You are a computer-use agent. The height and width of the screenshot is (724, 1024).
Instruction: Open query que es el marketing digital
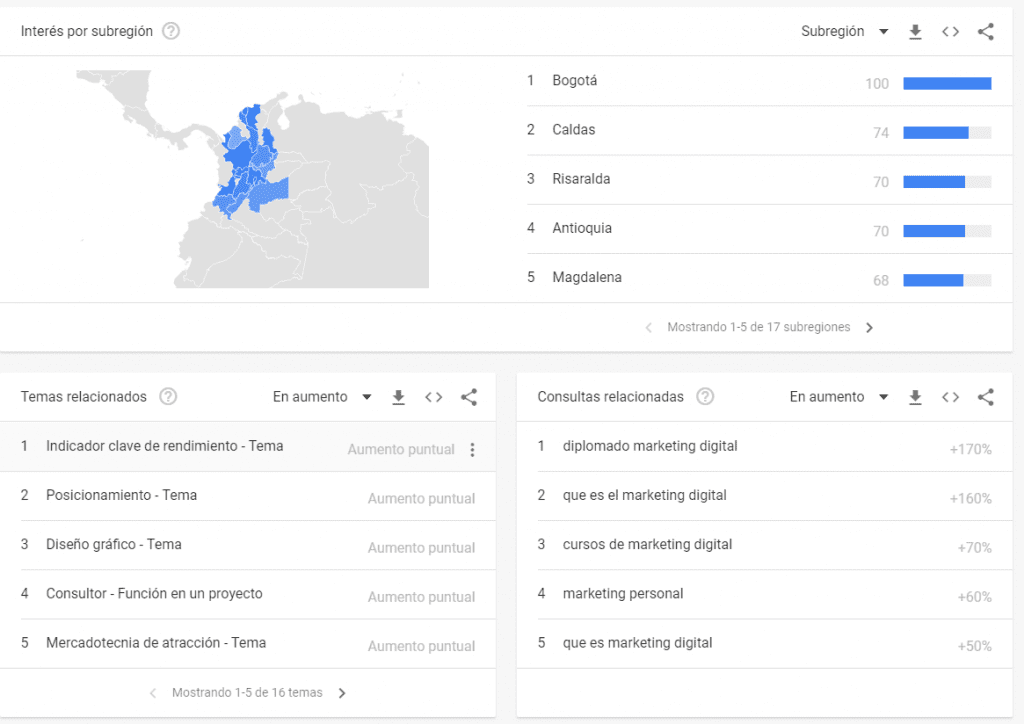click(x=645, y=496)
